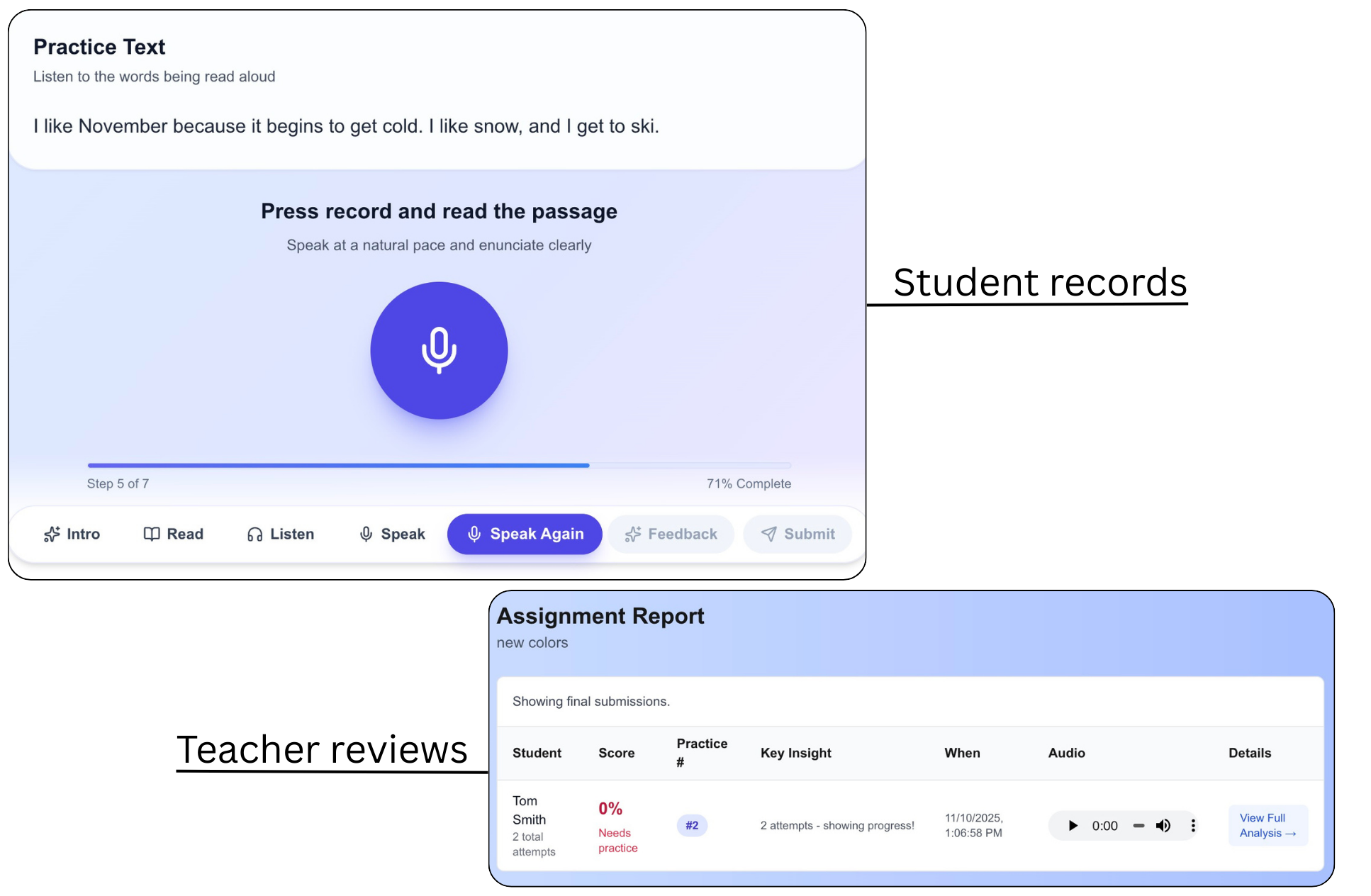1371x896 pixels.
Task: Click the sparkle icon on the Feedback step
Action: (632, 534)
